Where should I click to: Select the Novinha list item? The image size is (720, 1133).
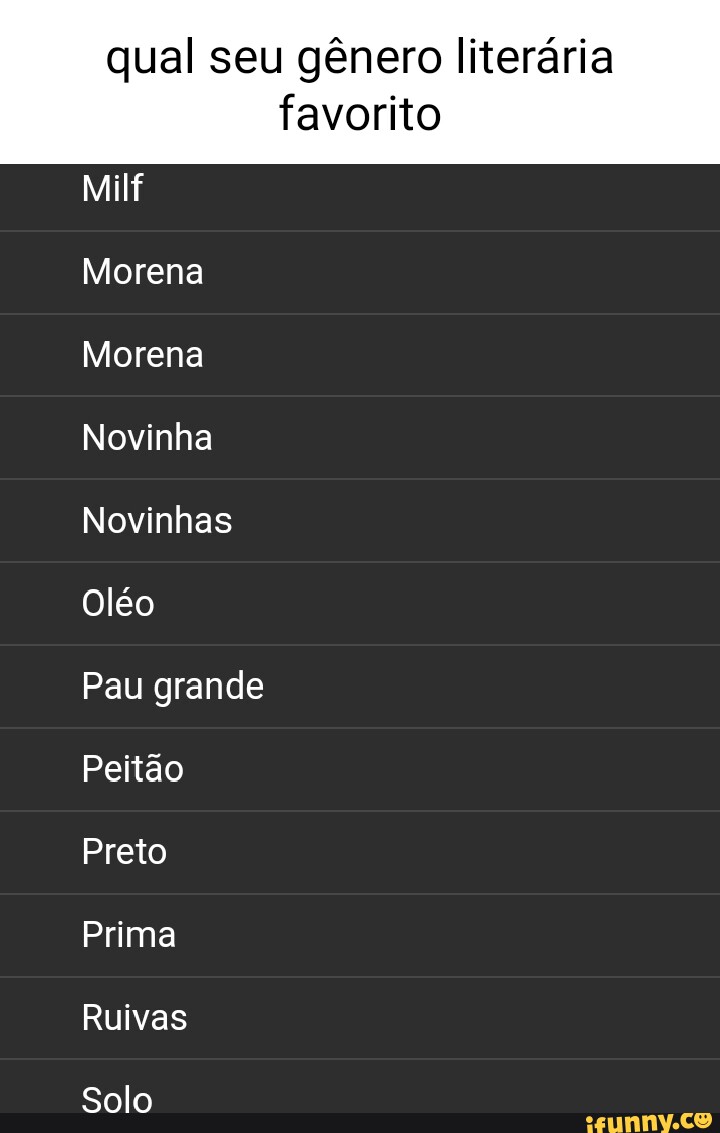360,437
